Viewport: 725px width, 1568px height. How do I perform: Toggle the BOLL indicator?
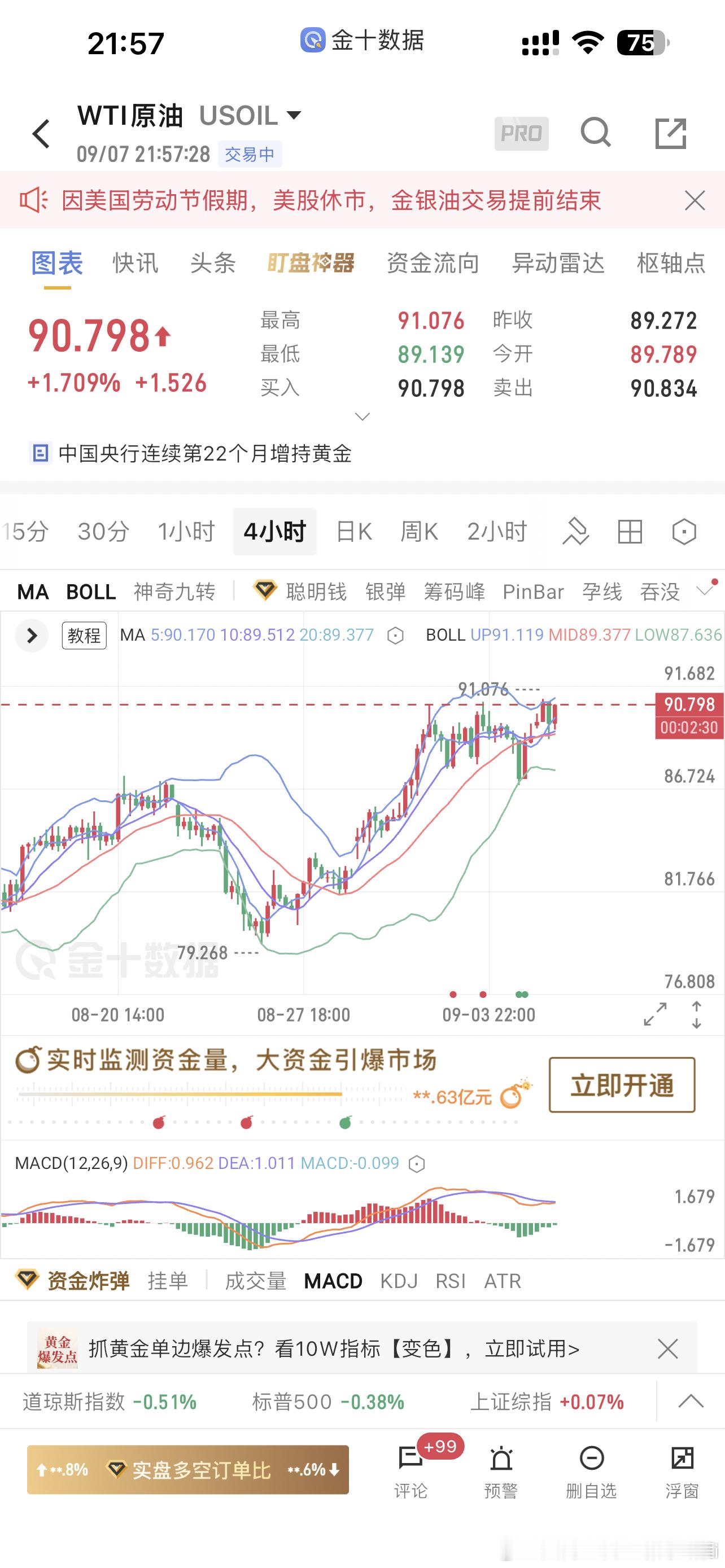(x=91, y=592)
